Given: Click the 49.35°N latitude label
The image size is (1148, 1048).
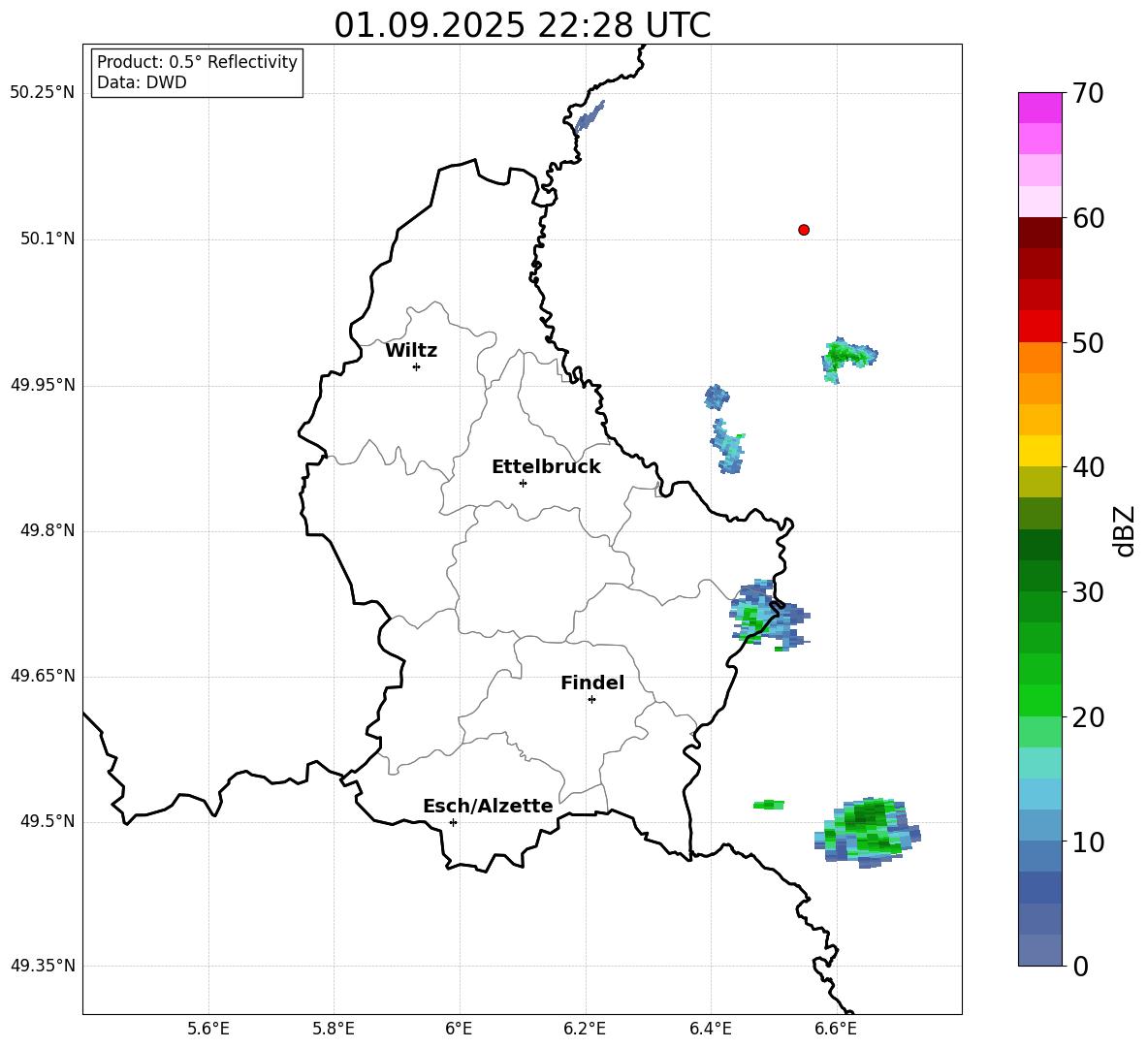Looking at the screenshot, I should pos(43,966).
